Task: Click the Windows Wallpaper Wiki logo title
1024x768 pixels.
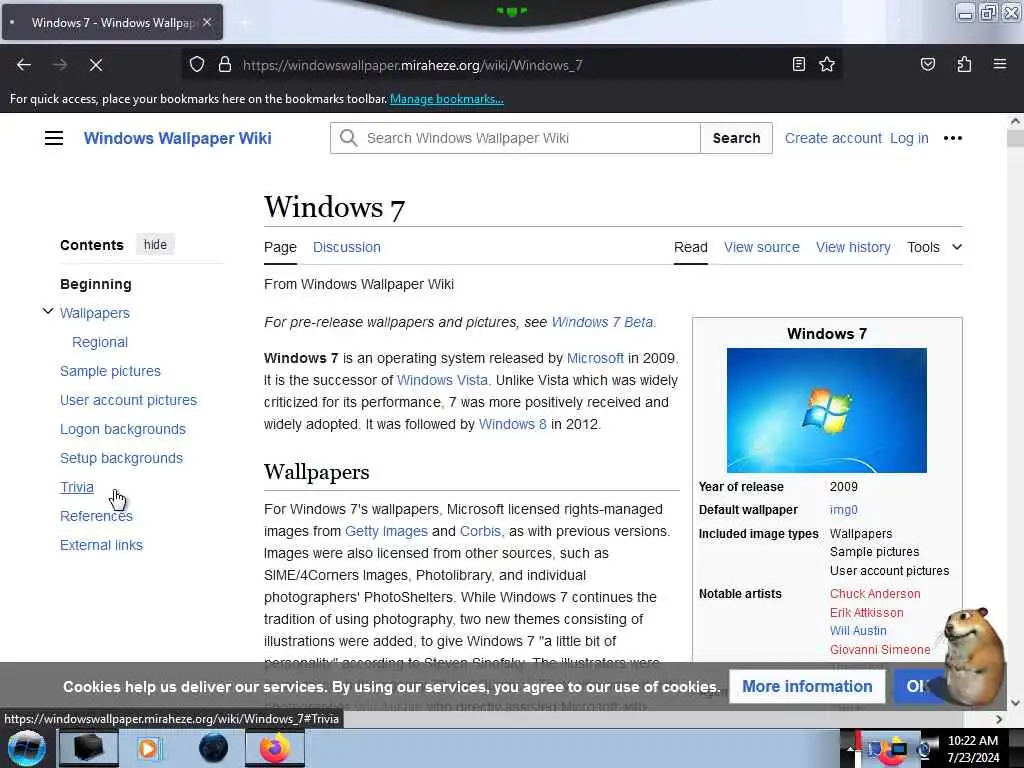Action: [x=178, y=138]
